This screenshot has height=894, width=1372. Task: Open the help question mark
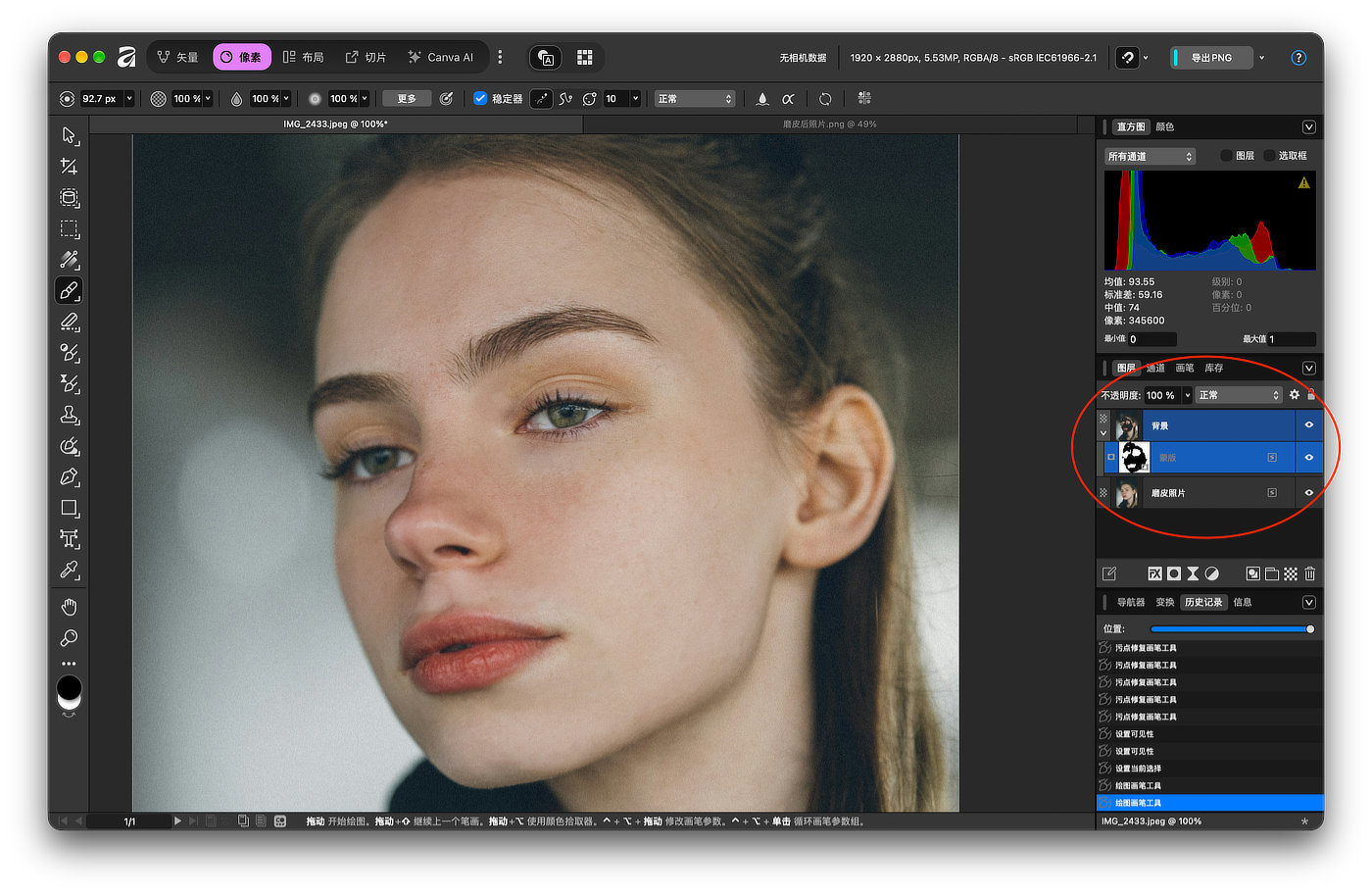[1298, 58]
